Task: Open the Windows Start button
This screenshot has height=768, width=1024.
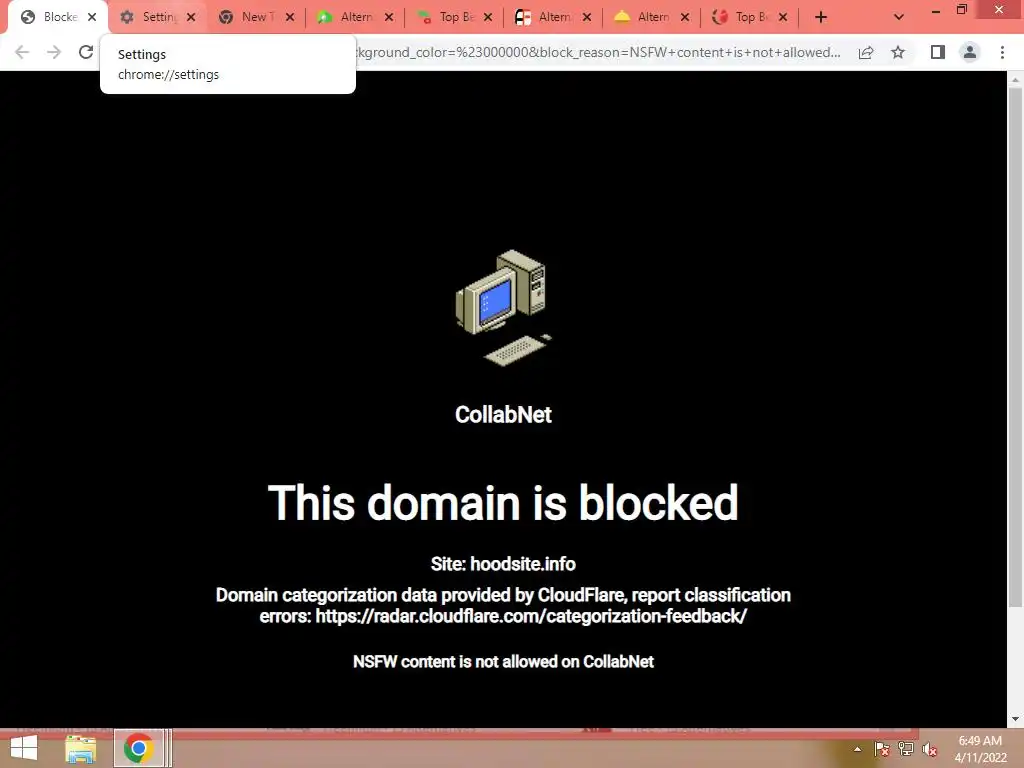Action: click(24, 748)
